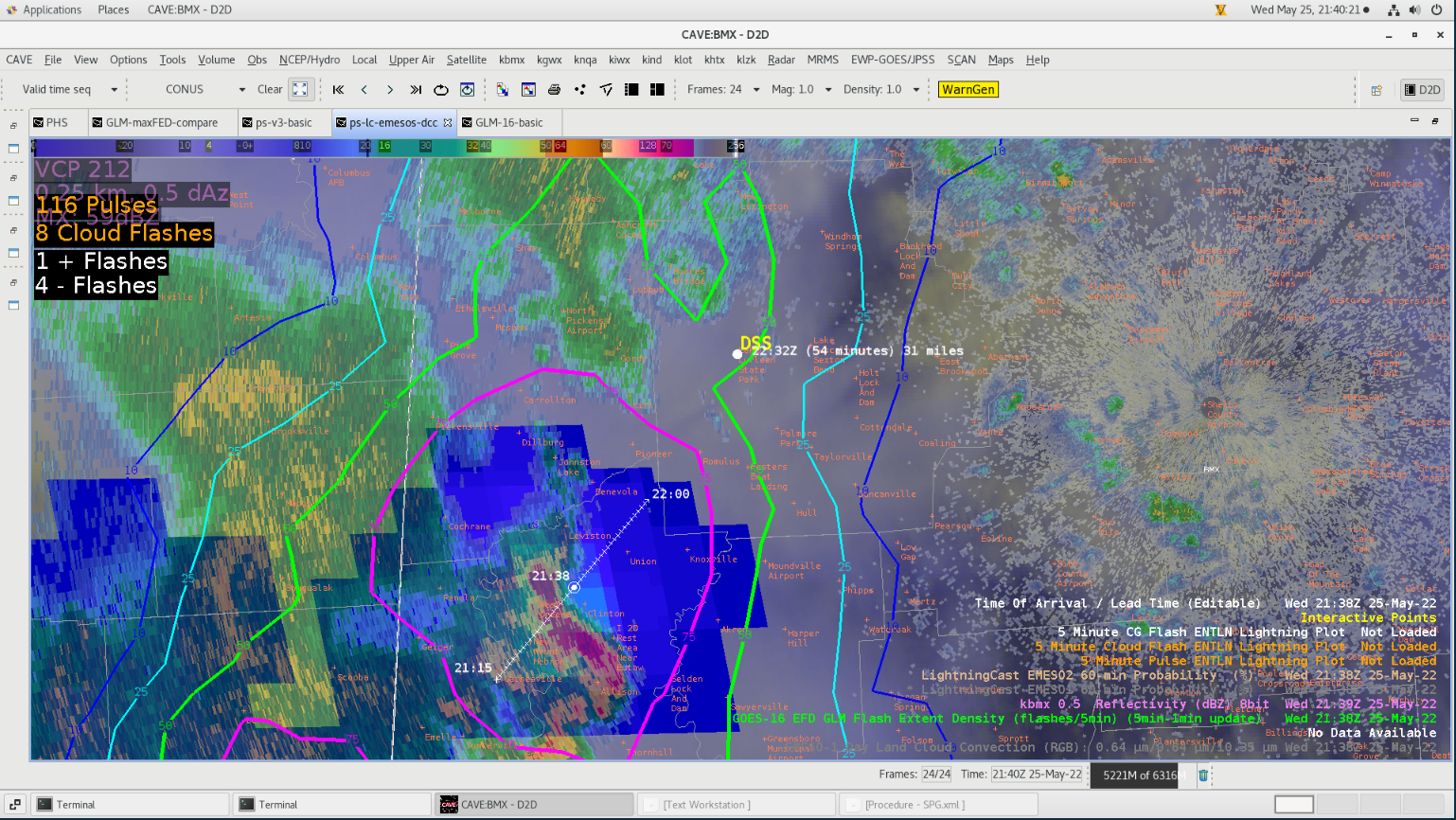Open the Frames: 24 dropdown

(x=723, y=89)
